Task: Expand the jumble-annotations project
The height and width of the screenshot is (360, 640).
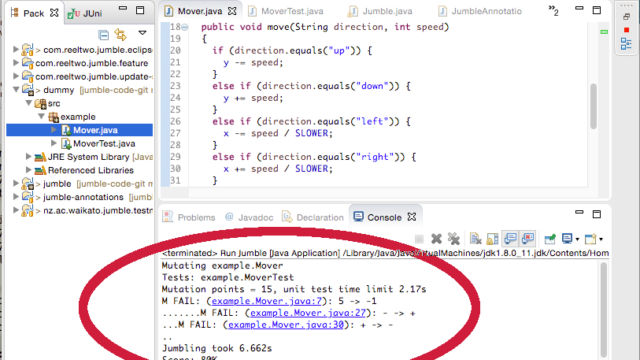Action: [16, 197]
